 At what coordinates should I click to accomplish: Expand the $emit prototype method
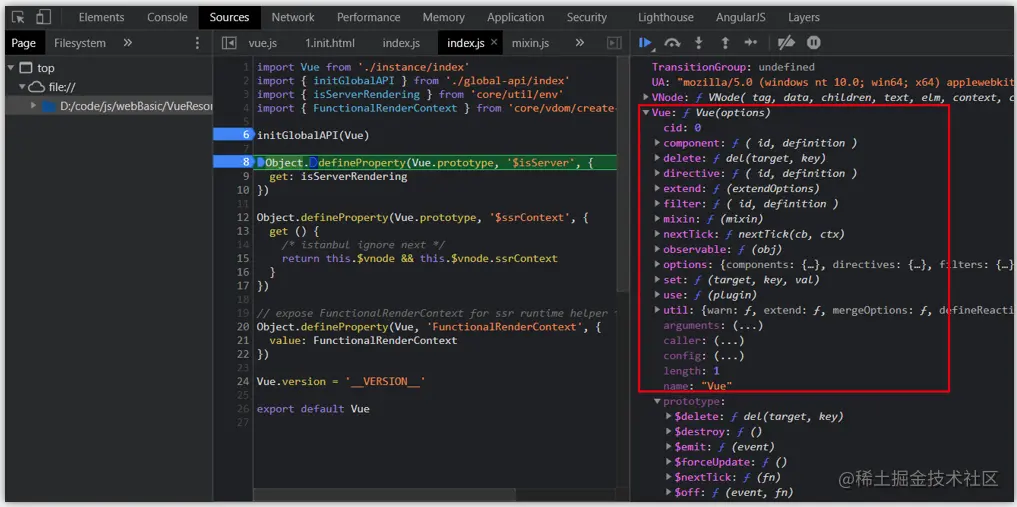(669, 447)
